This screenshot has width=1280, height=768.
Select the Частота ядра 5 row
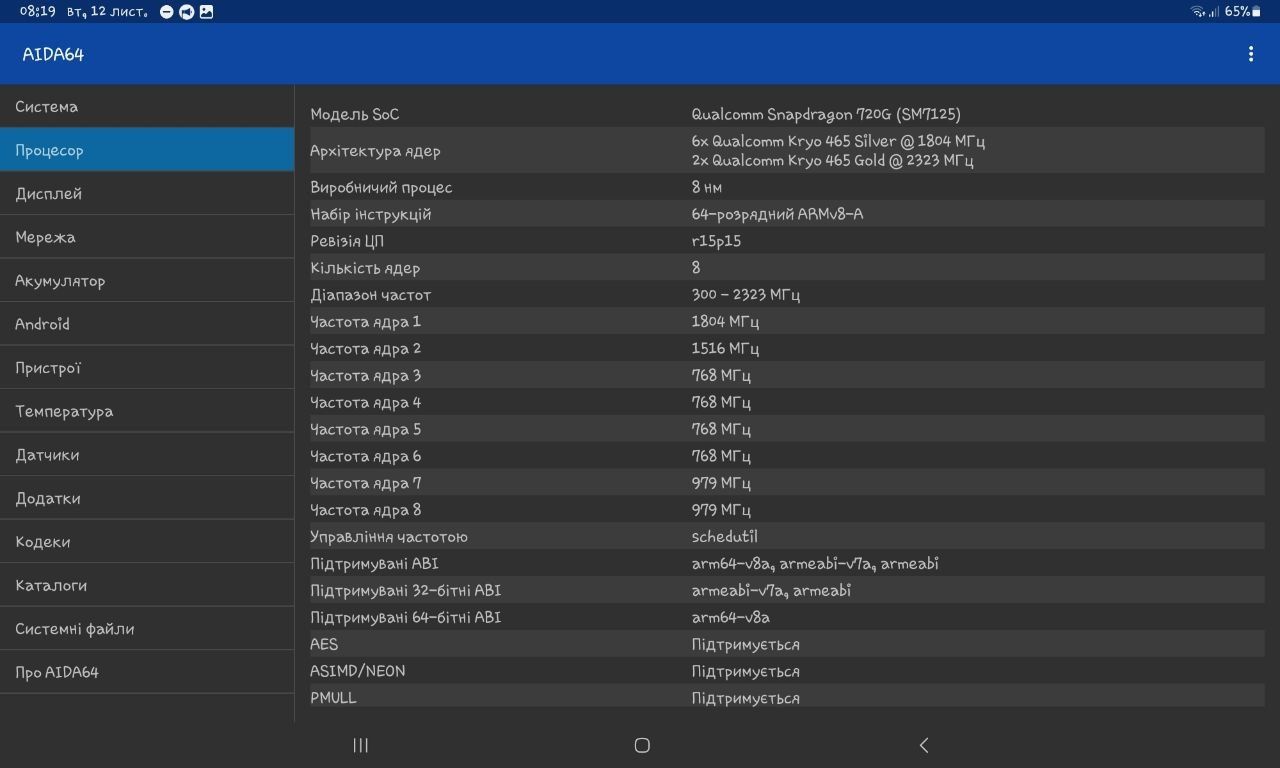pyautogui.click(x=785, y=429)
